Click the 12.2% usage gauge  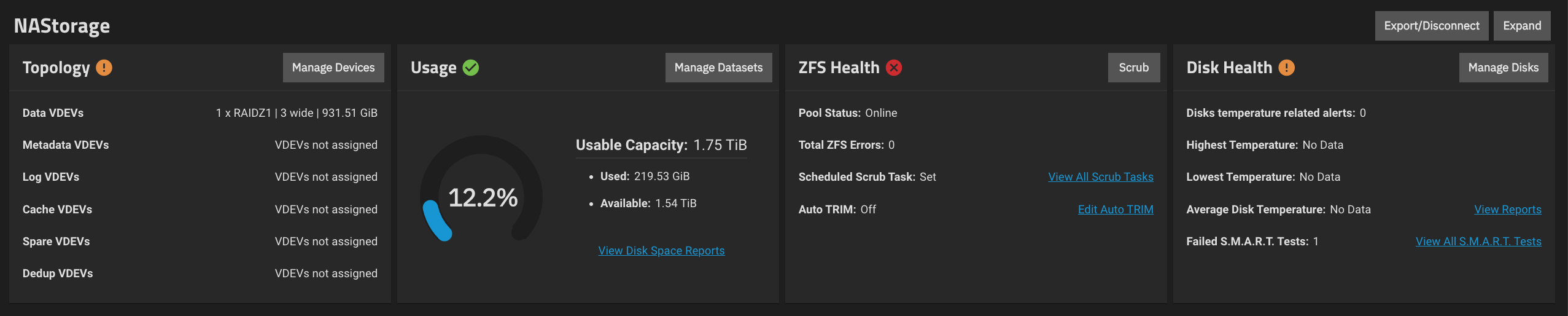[482, 197]
